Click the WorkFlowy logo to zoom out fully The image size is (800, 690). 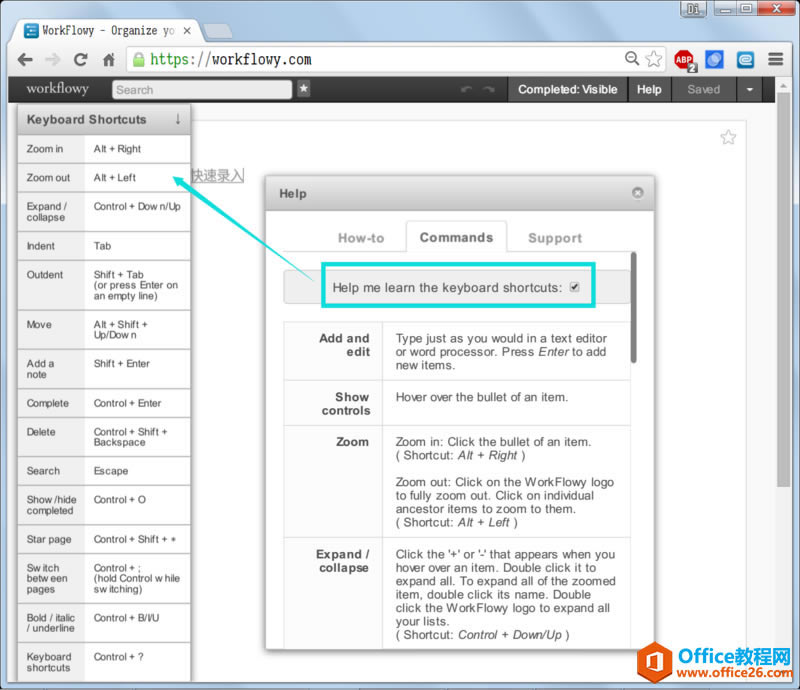(56, 89)
